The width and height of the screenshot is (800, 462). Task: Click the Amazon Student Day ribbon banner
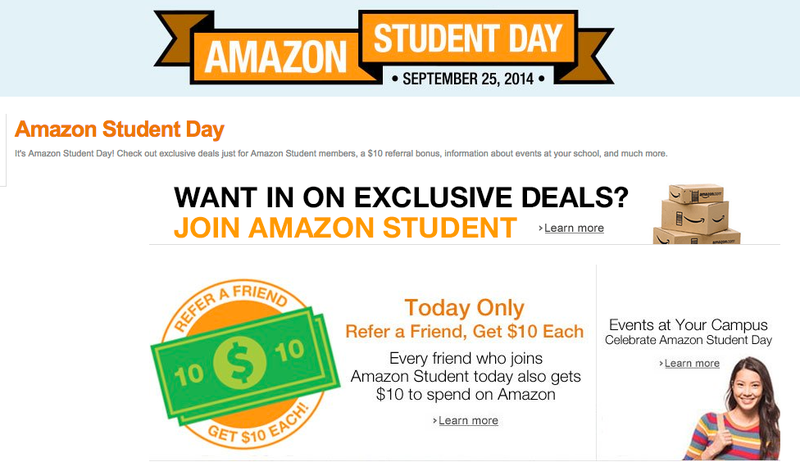tap(384, 47)
